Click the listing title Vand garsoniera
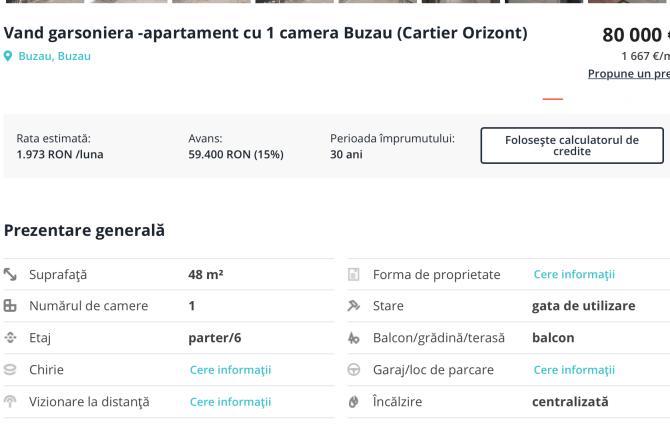 pos(265,33)
